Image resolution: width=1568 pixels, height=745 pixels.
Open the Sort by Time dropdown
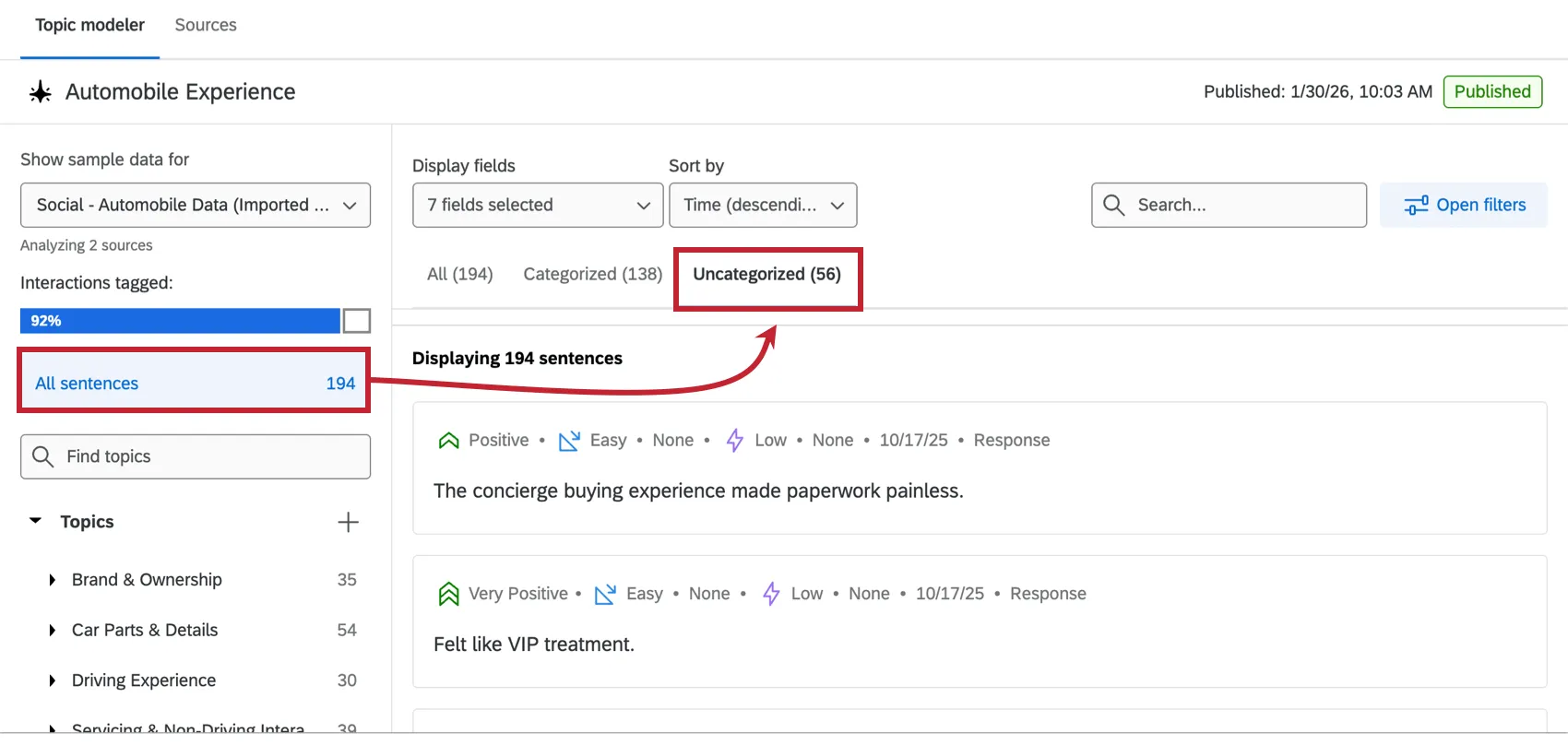click(x=763, y=205)
